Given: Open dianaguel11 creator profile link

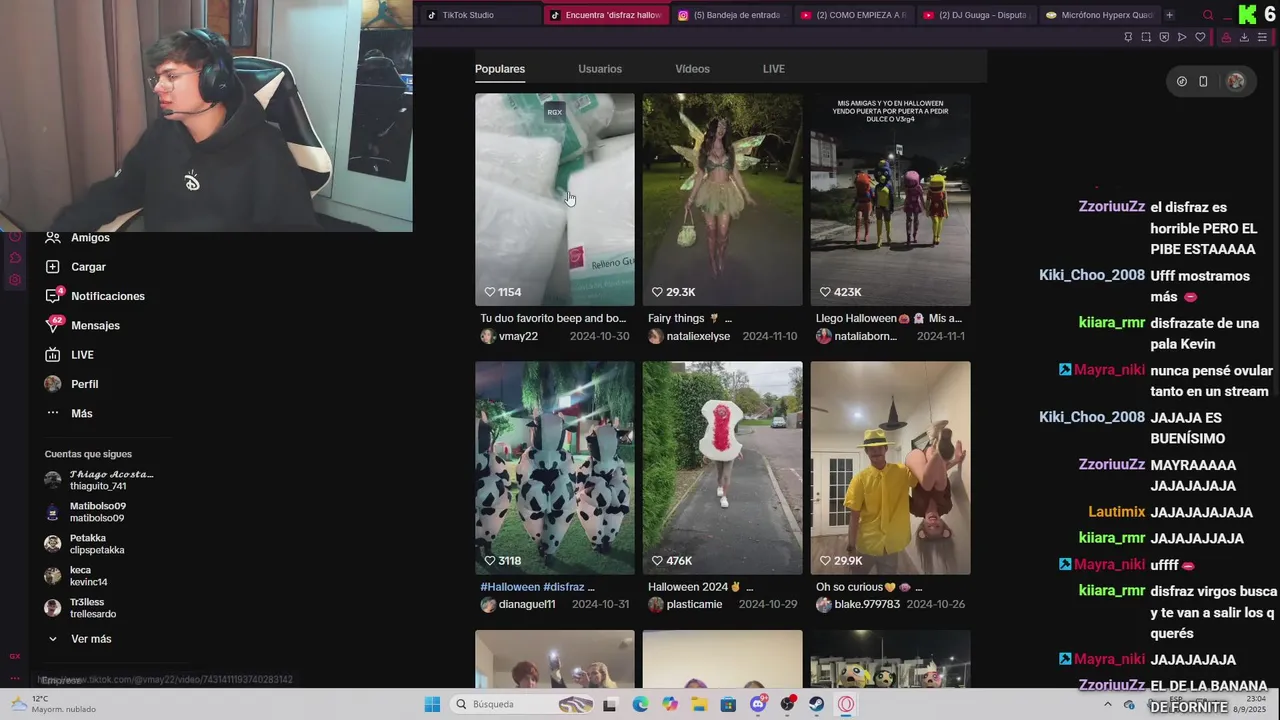Looking at the screenshot, I should [518, 604].
